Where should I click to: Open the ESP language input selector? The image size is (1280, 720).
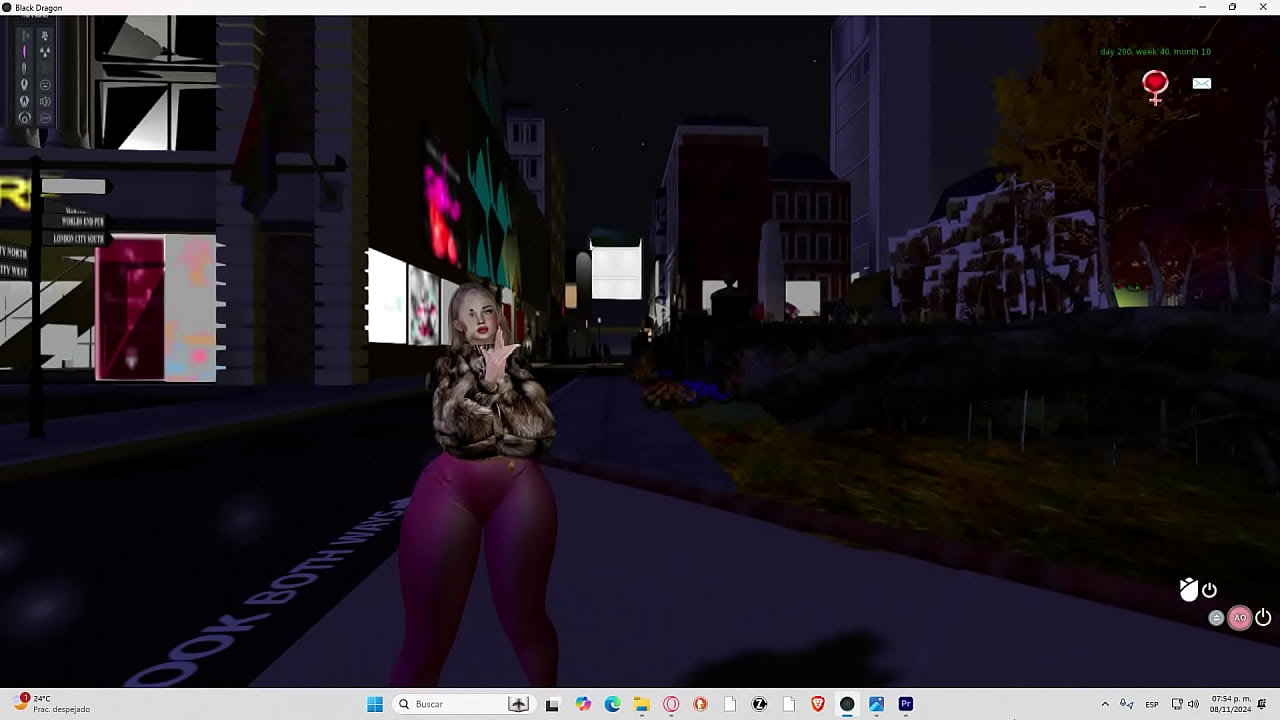tap(1152, 704)
